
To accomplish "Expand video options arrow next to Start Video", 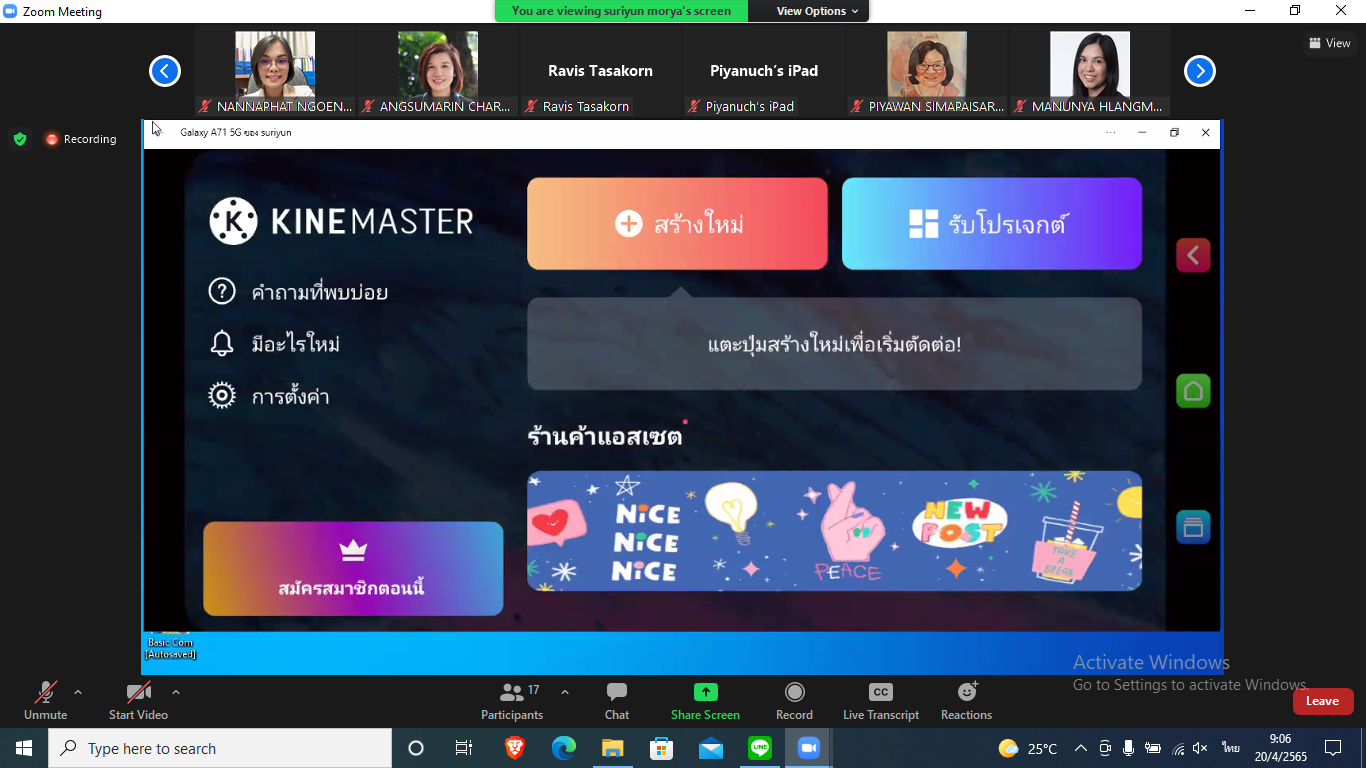I will (x=176, y=692).
